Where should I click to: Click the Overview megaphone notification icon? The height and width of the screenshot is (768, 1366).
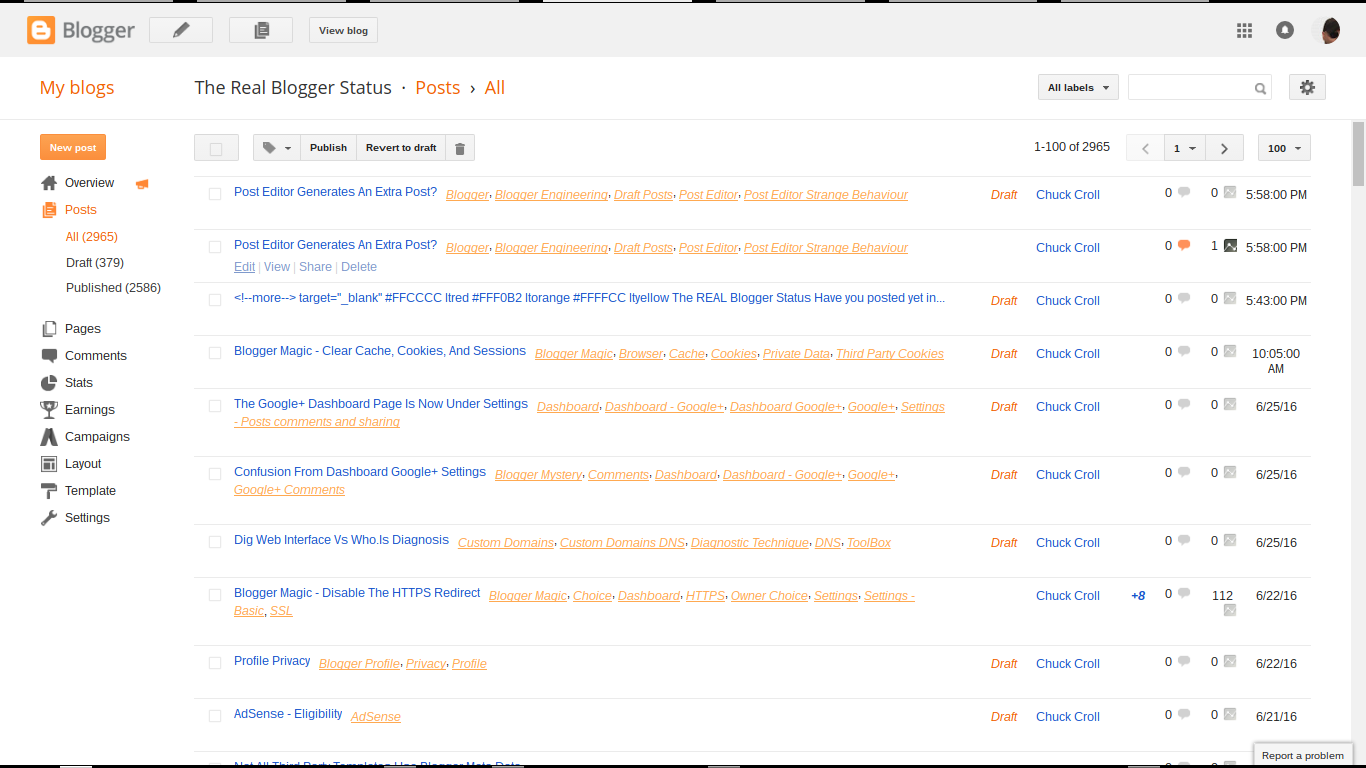point(142,184)
